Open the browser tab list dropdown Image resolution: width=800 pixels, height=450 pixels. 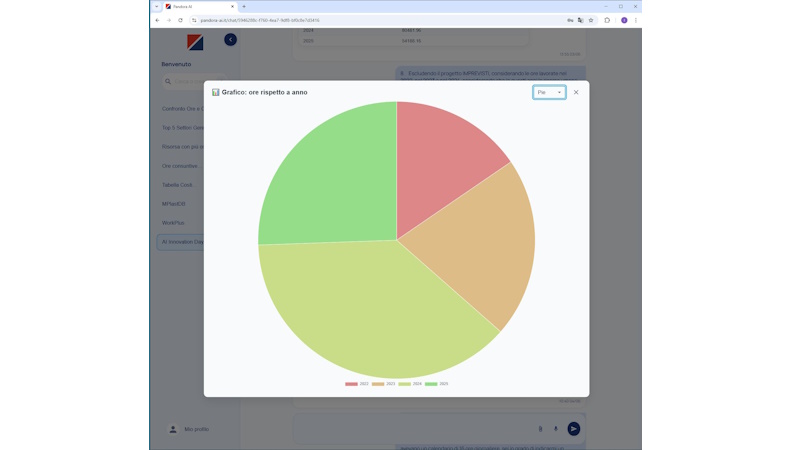pos(157,6)
